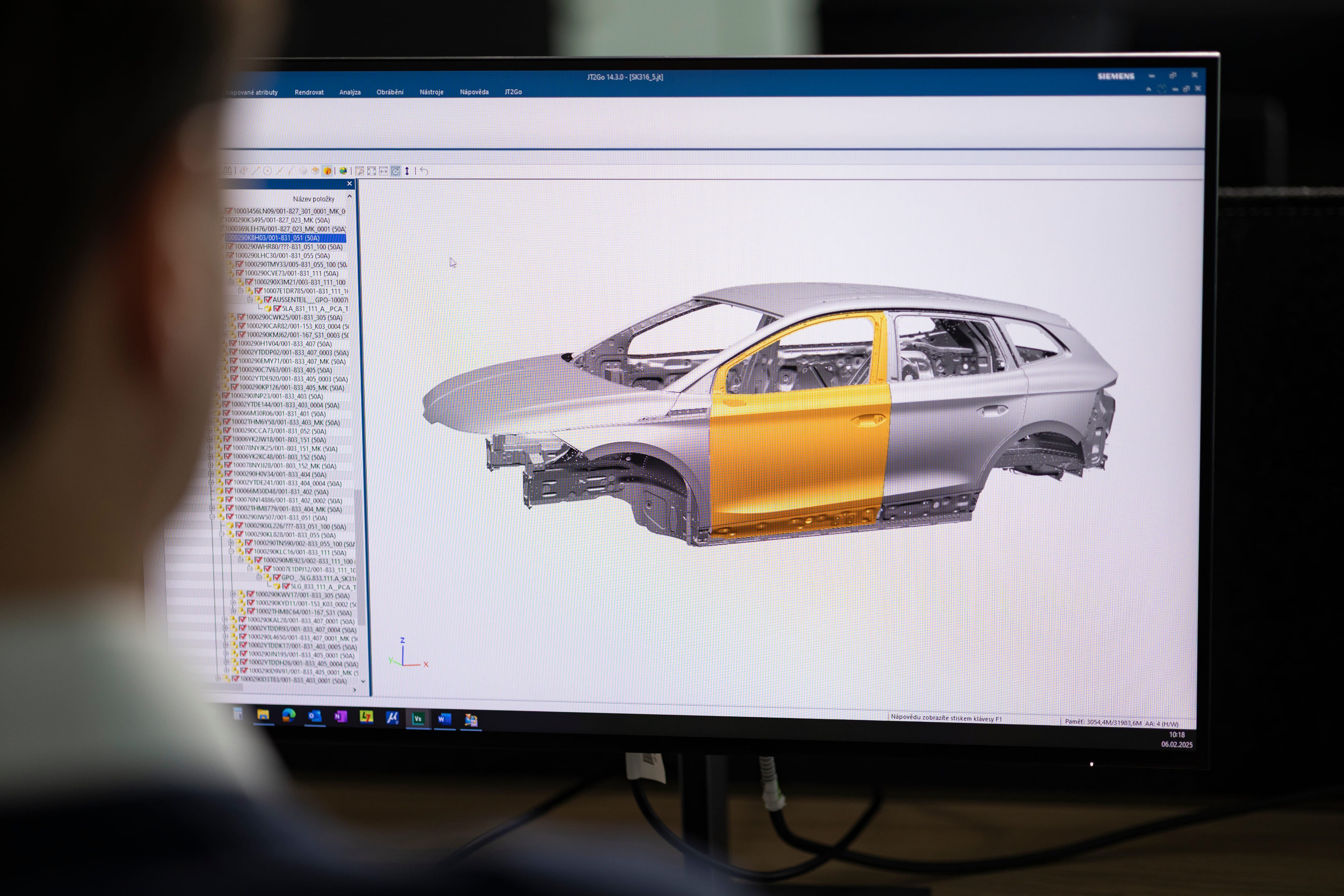
Task: Open the Obrábění menu
Action: pyautogui.click(x=390, y=92)
